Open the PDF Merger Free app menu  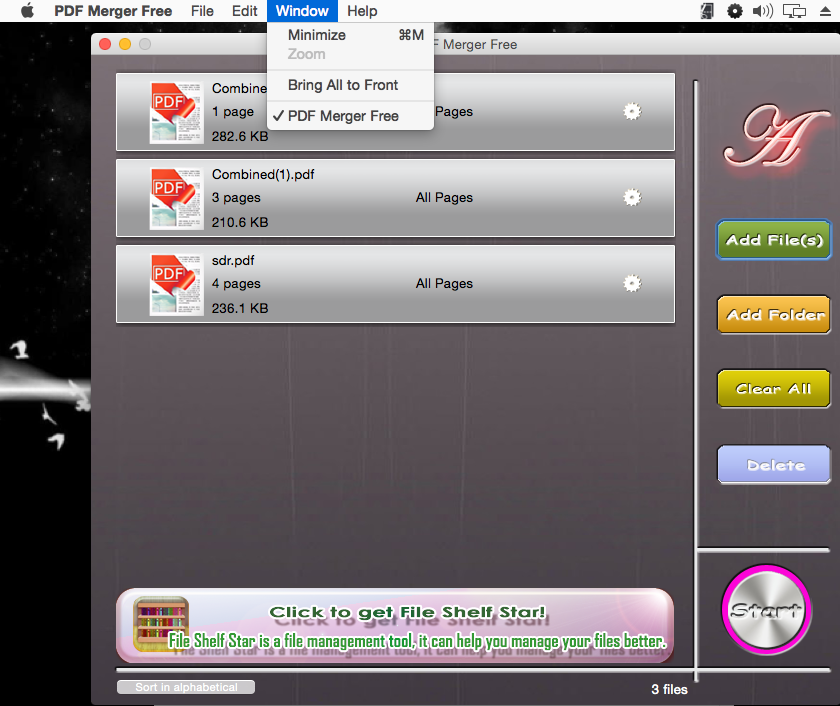coord(113,11)
